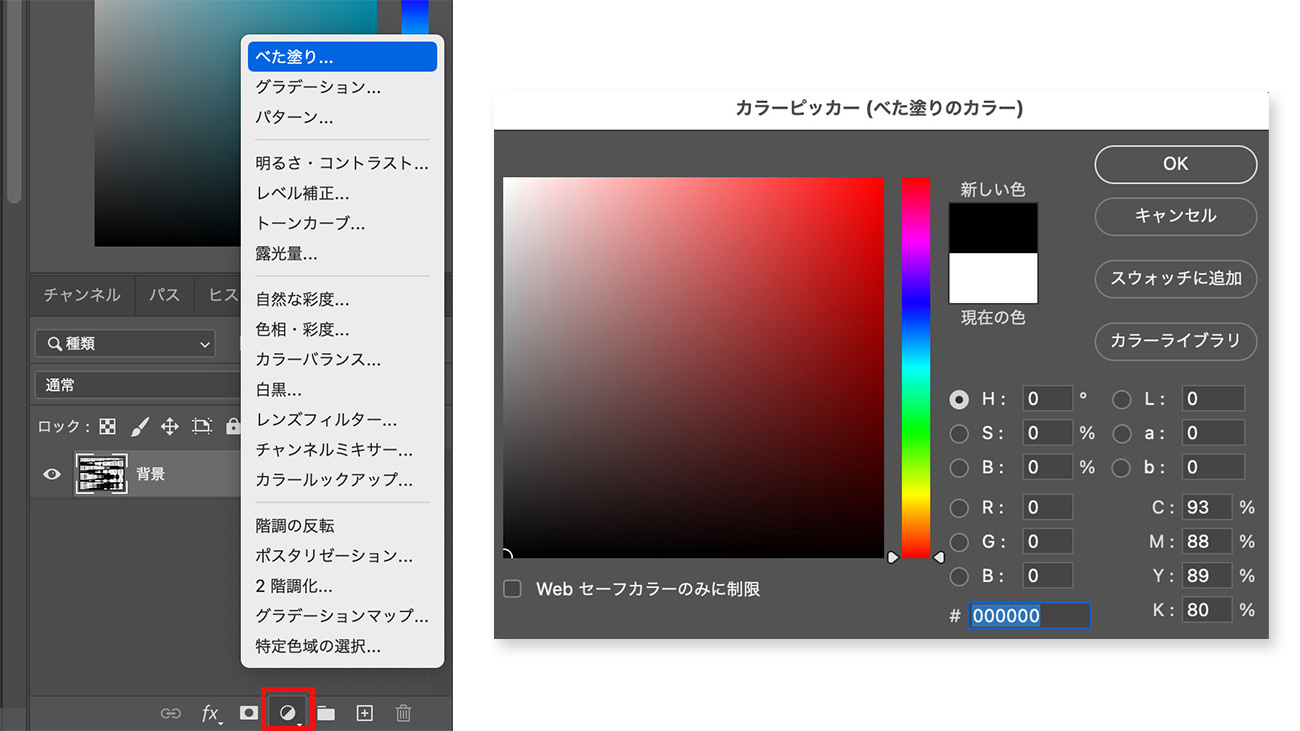Screen dimensions: 1300x731
Task: Select the L lightness radio button
Action: click(1122, 399)
